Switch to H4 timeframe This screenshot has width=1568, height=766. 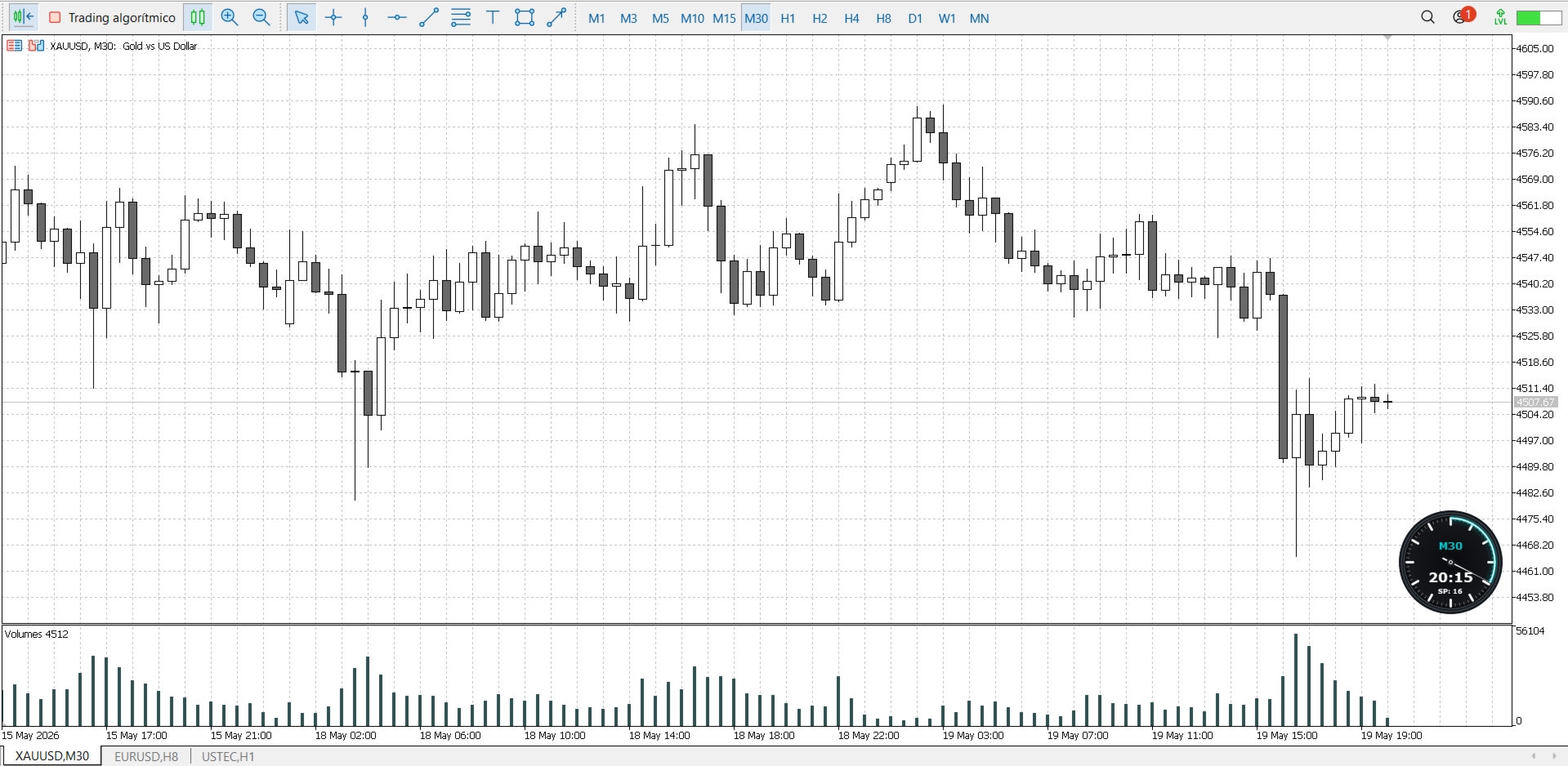[851, 18]
